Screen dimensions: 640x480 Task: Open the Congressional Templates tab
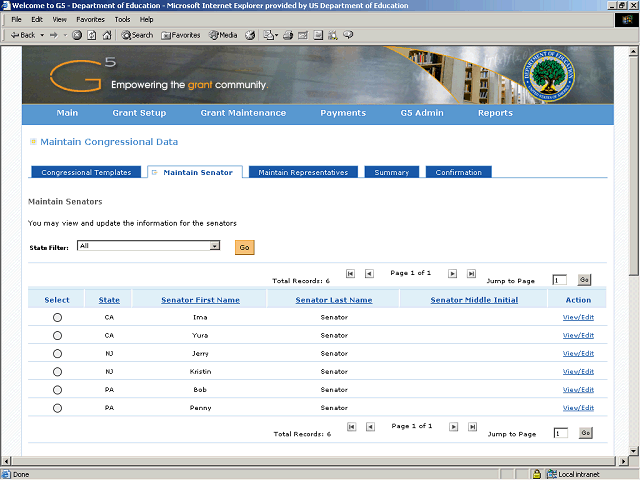tap(86, 172)
